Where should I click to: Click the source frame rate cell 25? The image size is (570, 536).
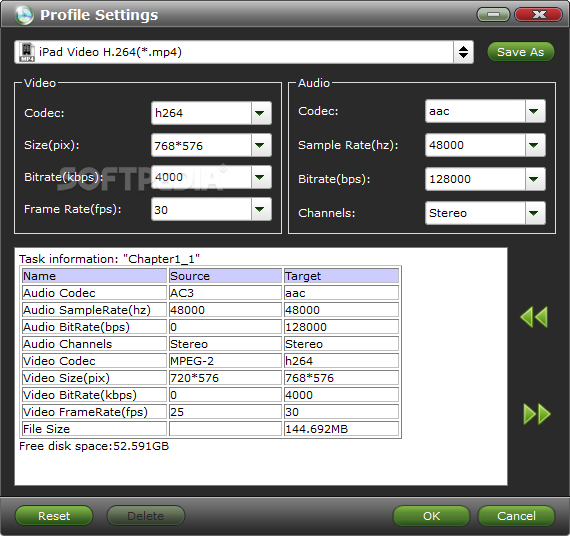click(x=225, y=412)
